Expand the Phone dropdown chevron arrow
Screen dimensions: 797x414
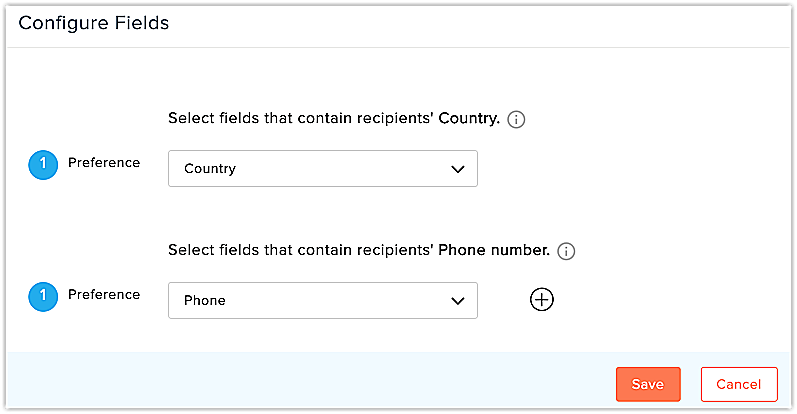457,301
